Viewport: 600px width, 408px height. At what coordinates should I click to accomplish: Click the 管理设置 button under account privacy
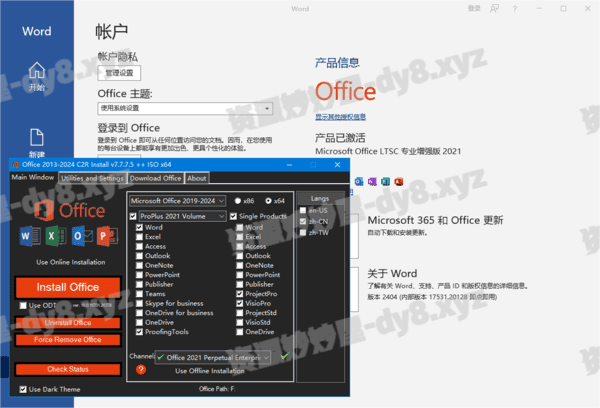tap(119, 73)
